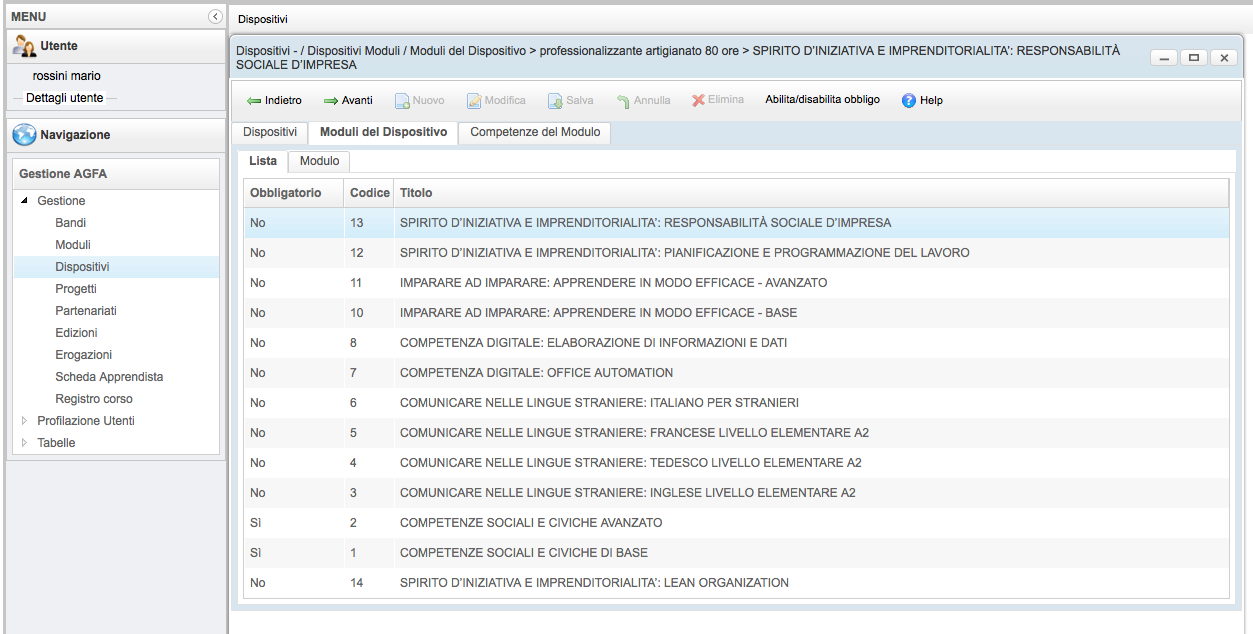Click the Annulla undo icon

(623, 101)
